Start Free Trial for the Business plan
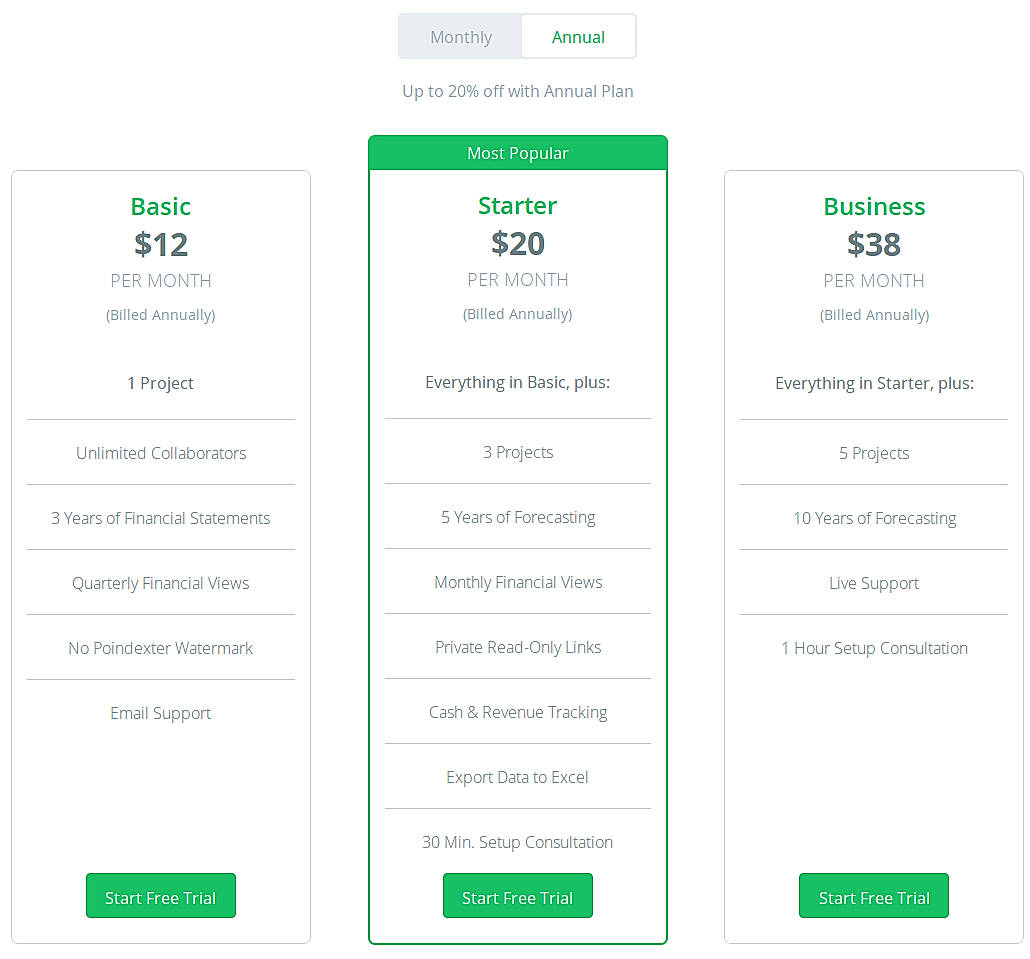Image resolution: width=1030 pixels, height=959 pixels. tap(873, 895)
